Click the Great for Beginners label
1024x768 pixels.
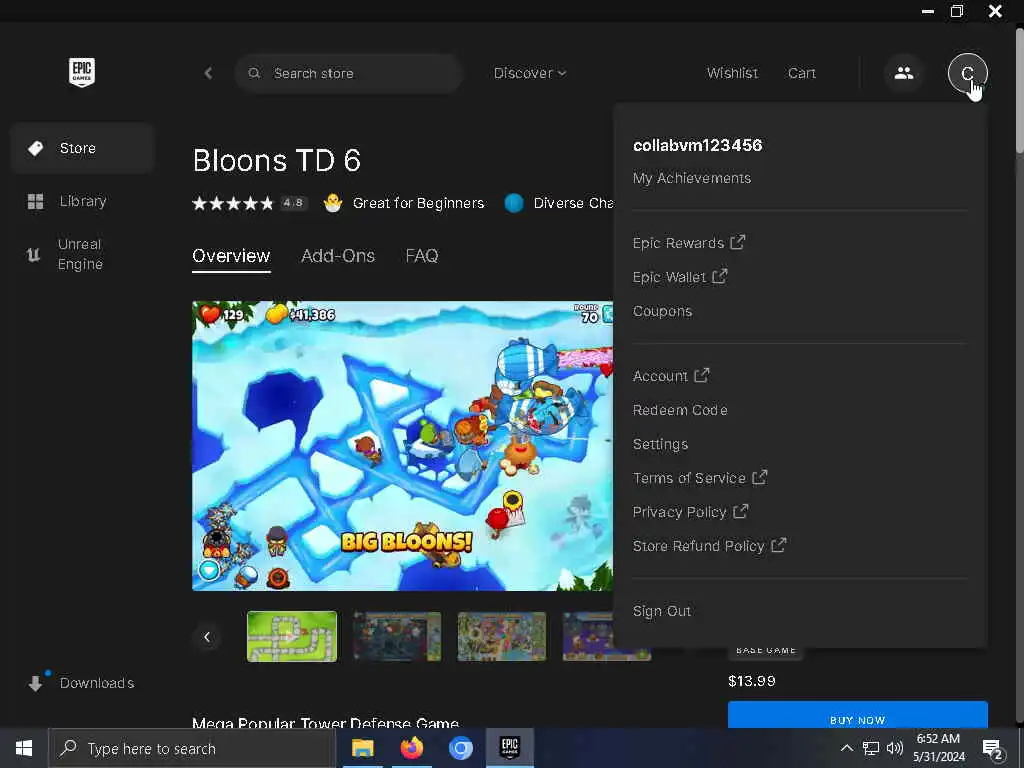pyautogui.click(x=419, y=203)
